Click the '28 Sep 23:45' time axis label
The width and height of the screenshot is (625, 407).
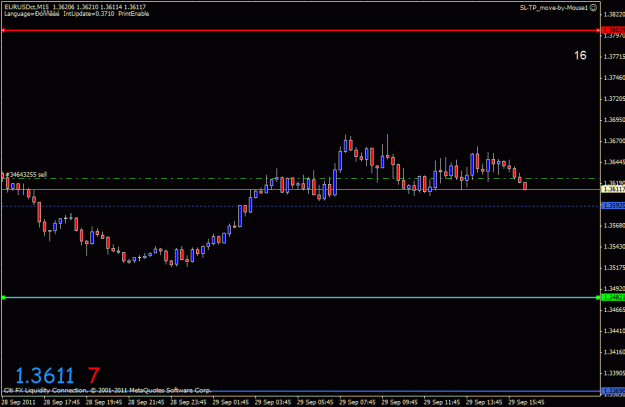pos(188,402)
